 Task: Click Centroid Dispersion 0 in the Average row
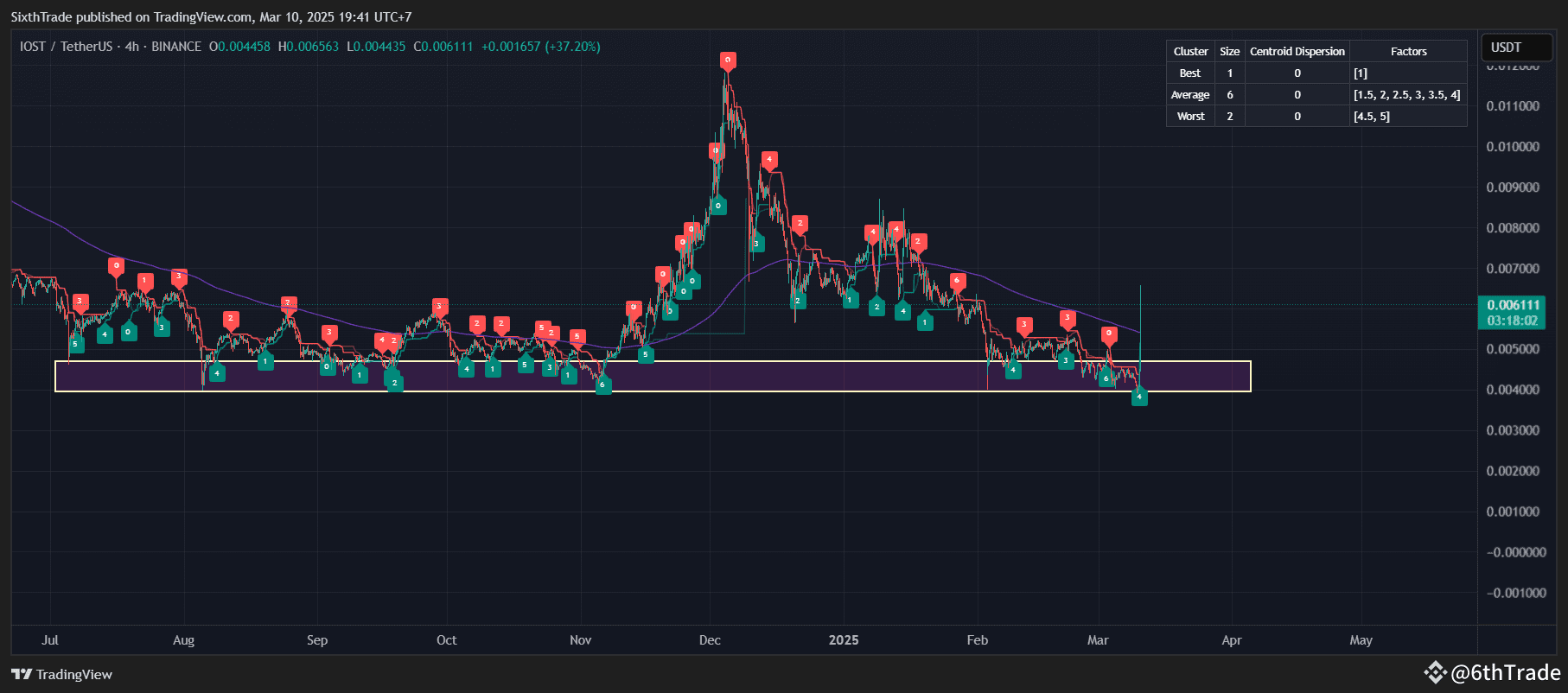(x=1297, y=95)
